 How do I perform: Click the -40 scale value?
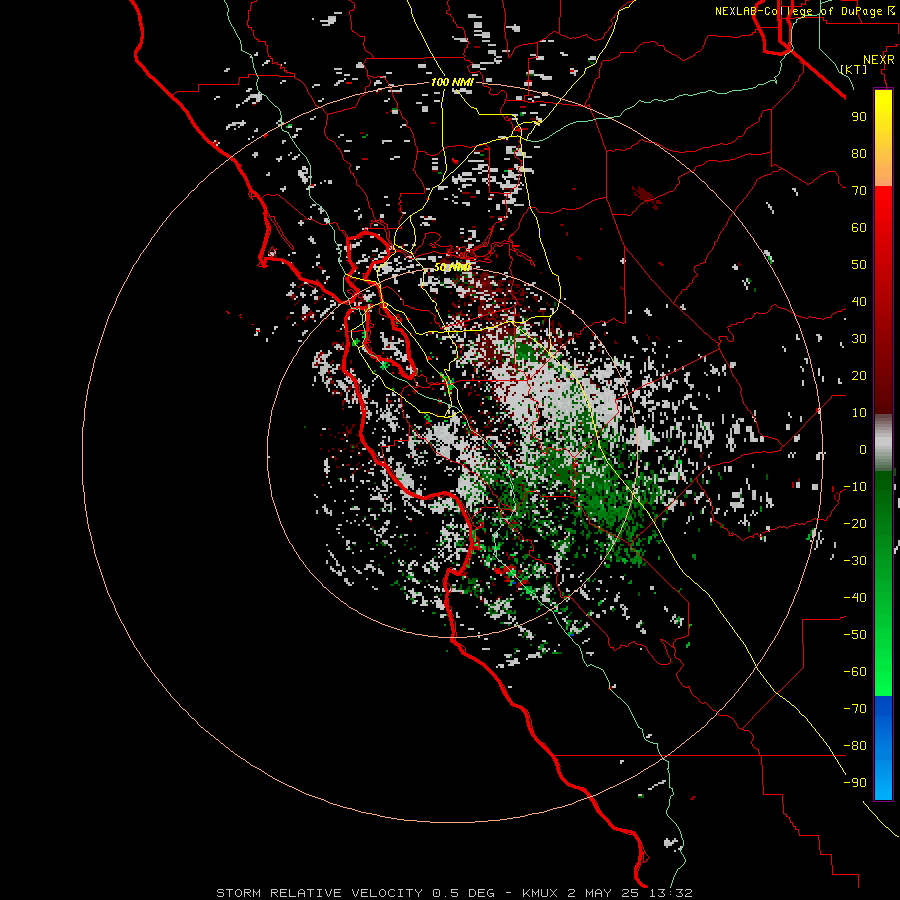pyautogui.click(x=855, y=598)
